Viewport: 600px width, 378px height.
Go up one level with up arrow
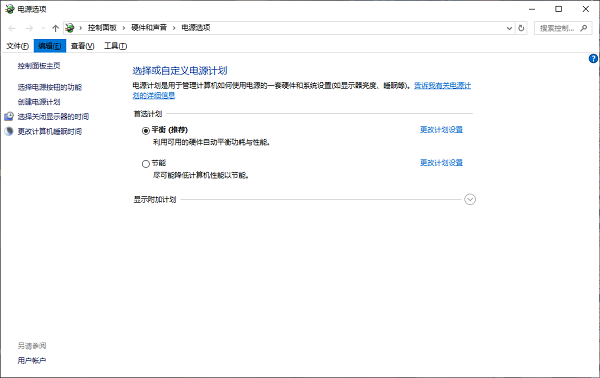[55, 28]
